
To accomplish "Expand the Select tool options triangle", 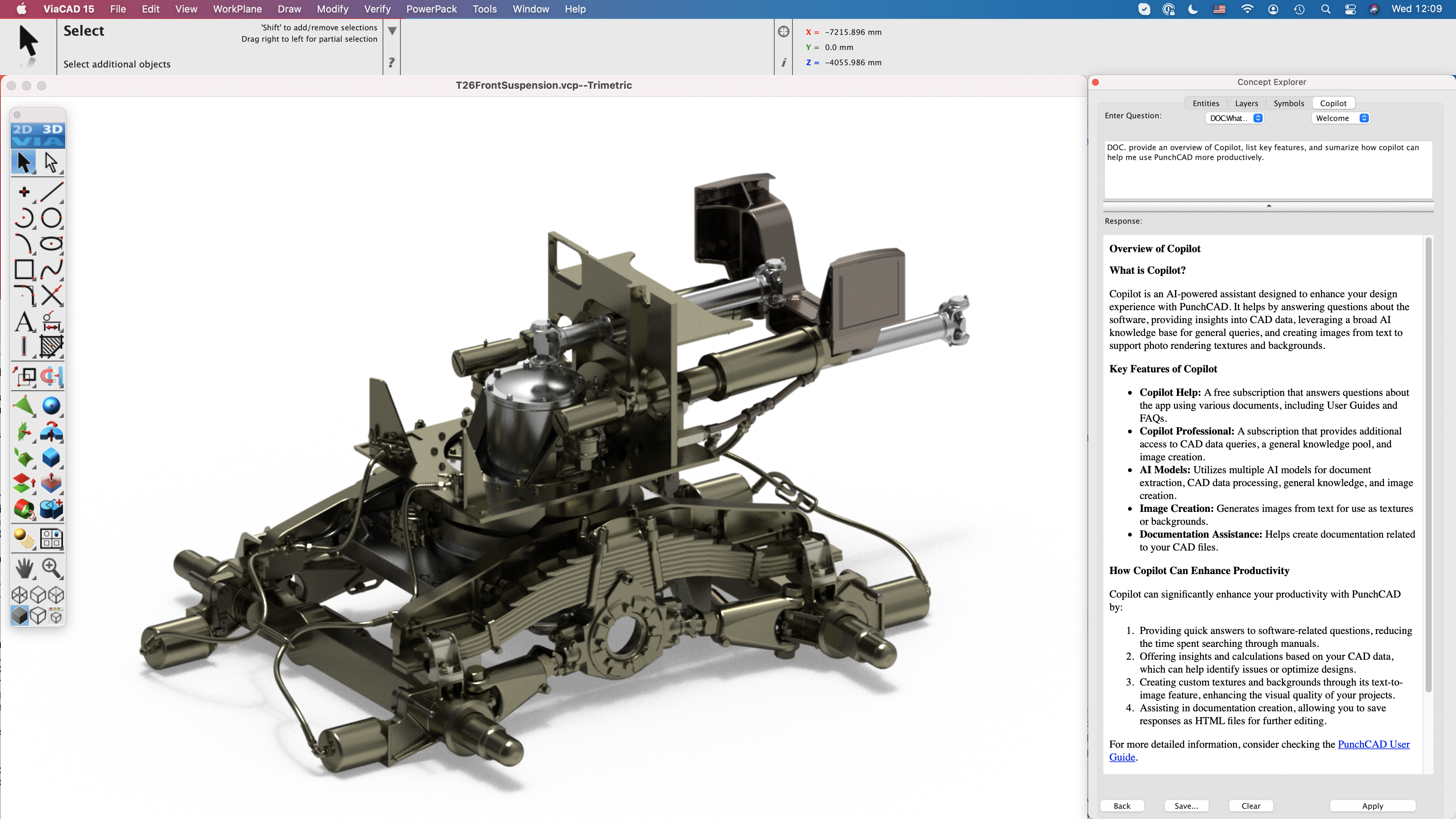I will pos(392,31).
